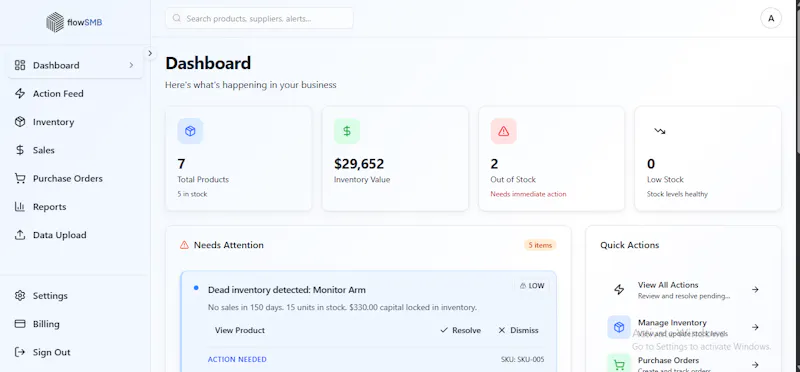Viewport: 800px width, 372px height.
Task: Click the $29,652 Inventory Value figure
Action: (x=359, y=164)
